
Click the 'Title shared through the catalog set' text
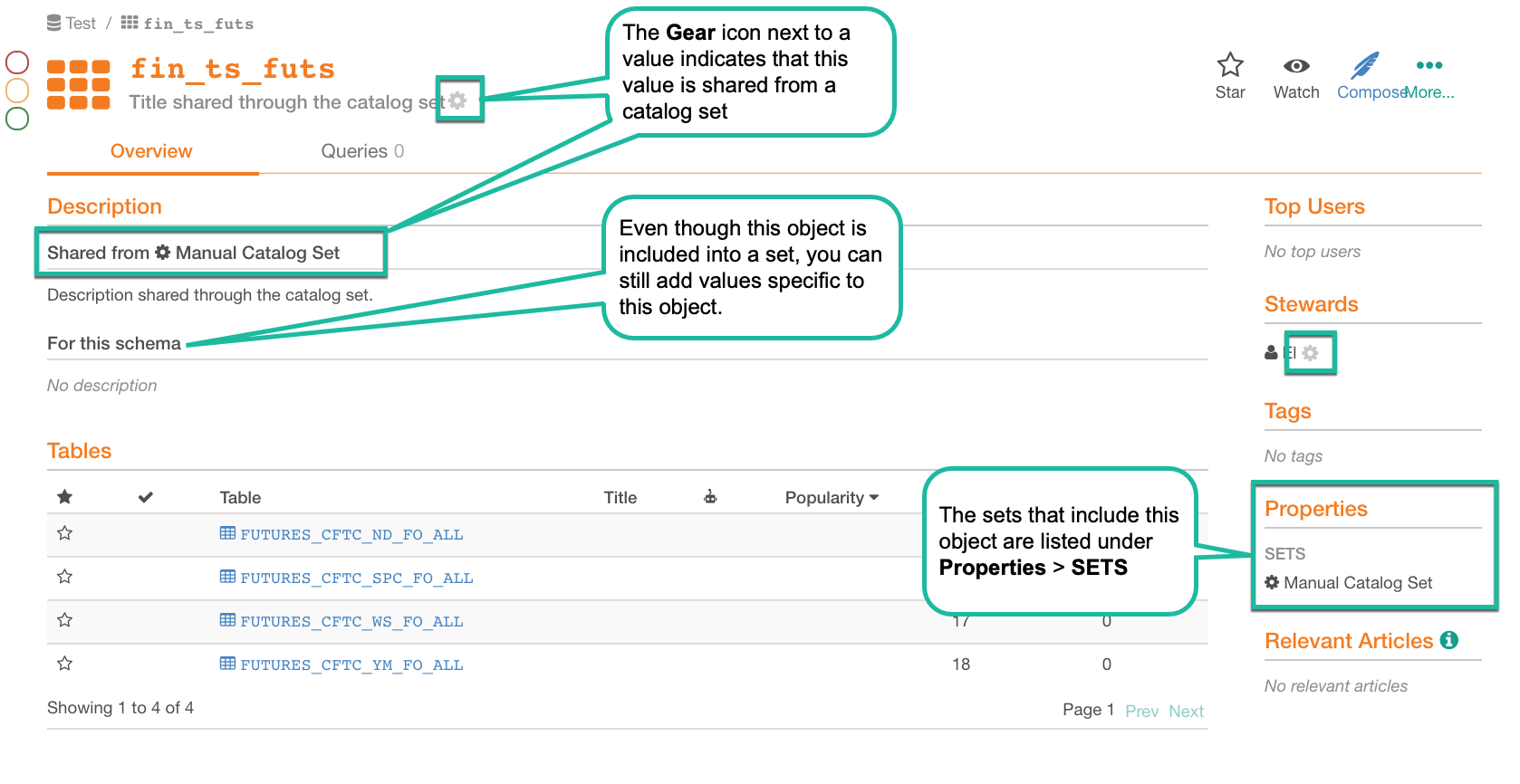286,102
